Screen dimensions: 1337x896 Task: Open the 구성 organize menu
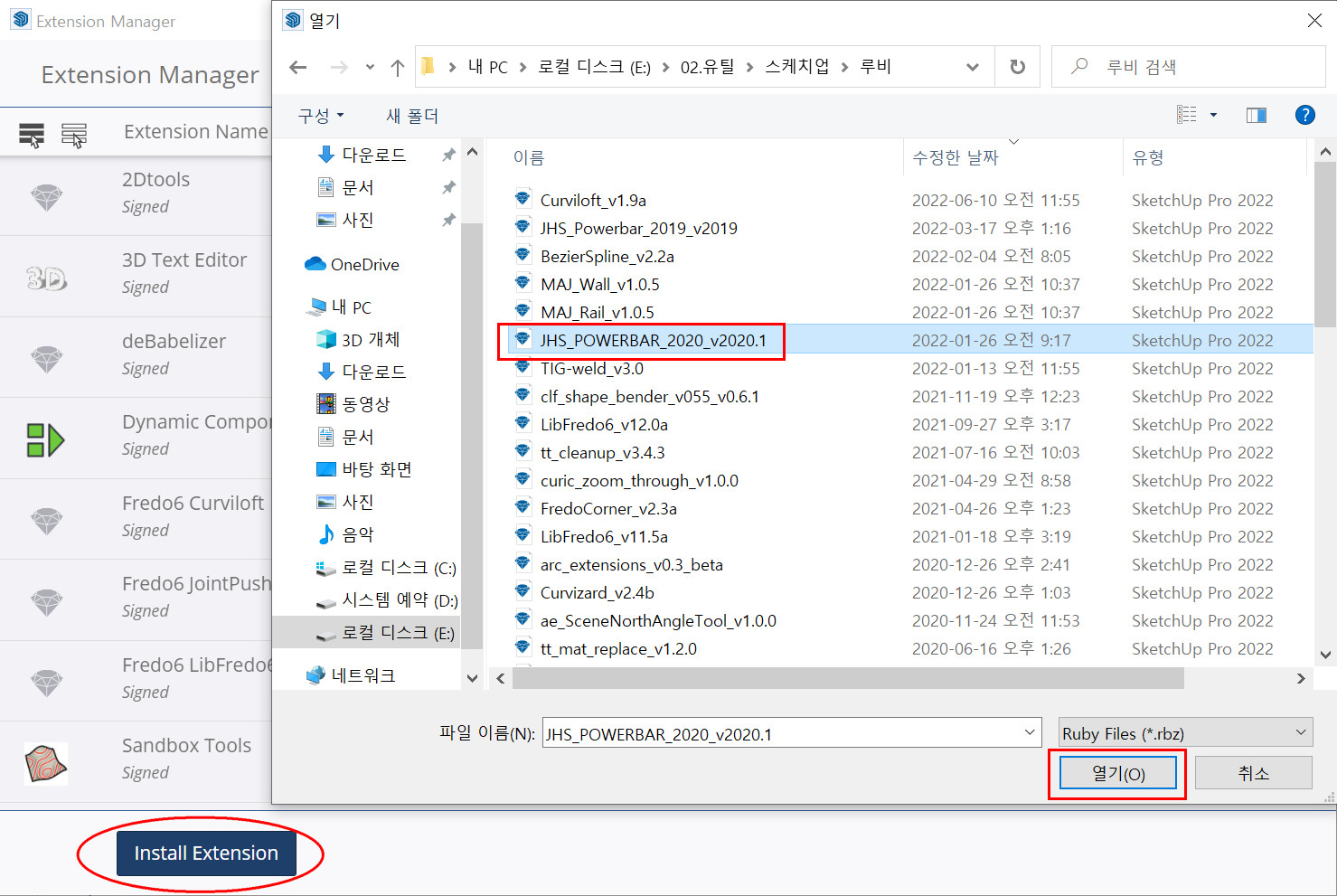321,116
